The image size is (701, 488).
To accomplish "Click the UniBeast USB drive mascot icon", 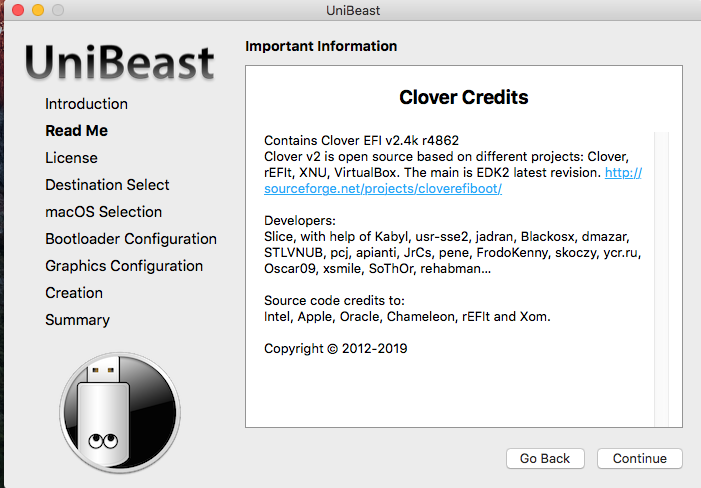I will 120,412.
